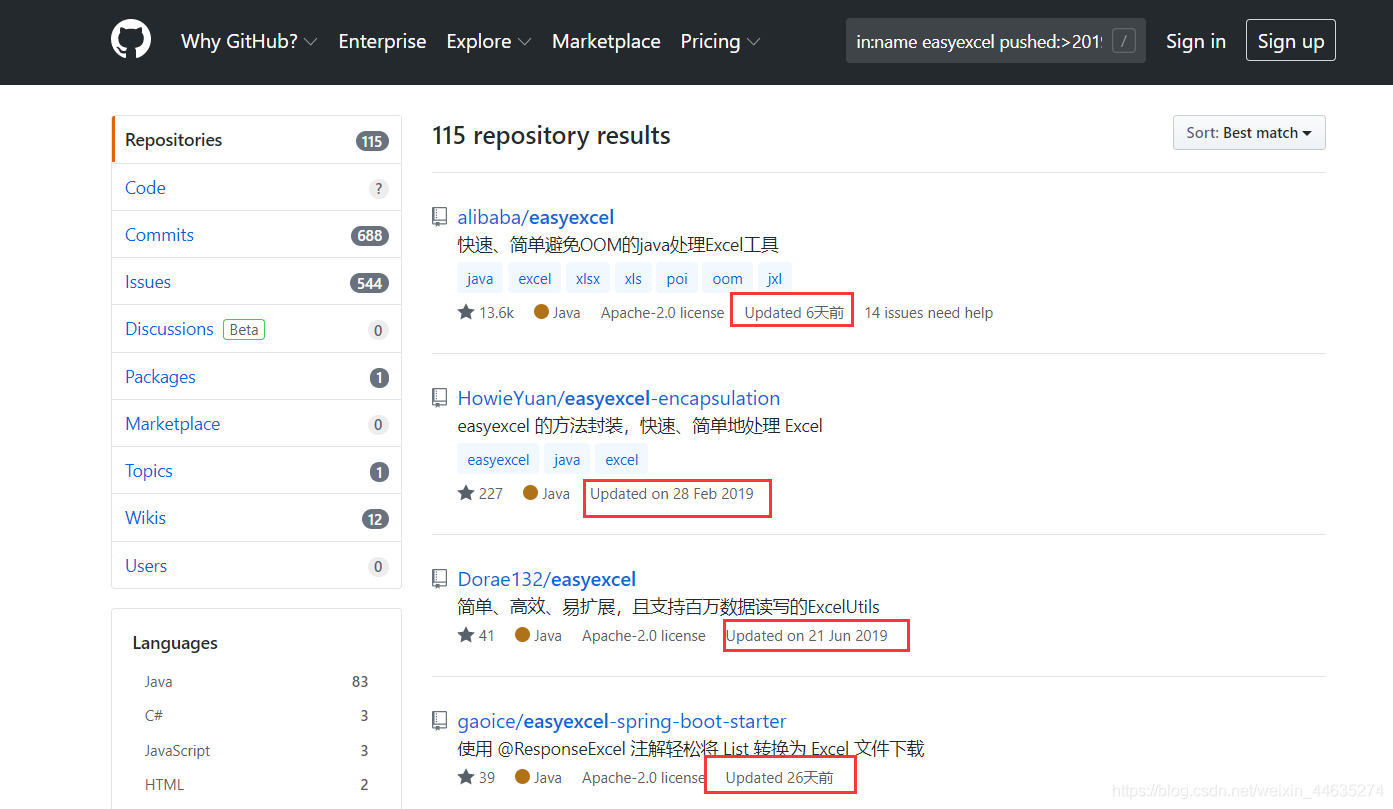Click the 14 issues need help link
This screenshot has width=1393, height=809.
pos(929,313)
